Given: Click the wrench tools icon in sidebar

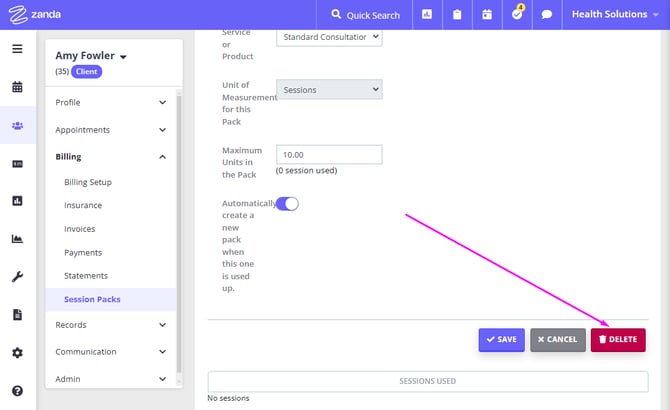Looking at the screenshot, I should 17,277.
